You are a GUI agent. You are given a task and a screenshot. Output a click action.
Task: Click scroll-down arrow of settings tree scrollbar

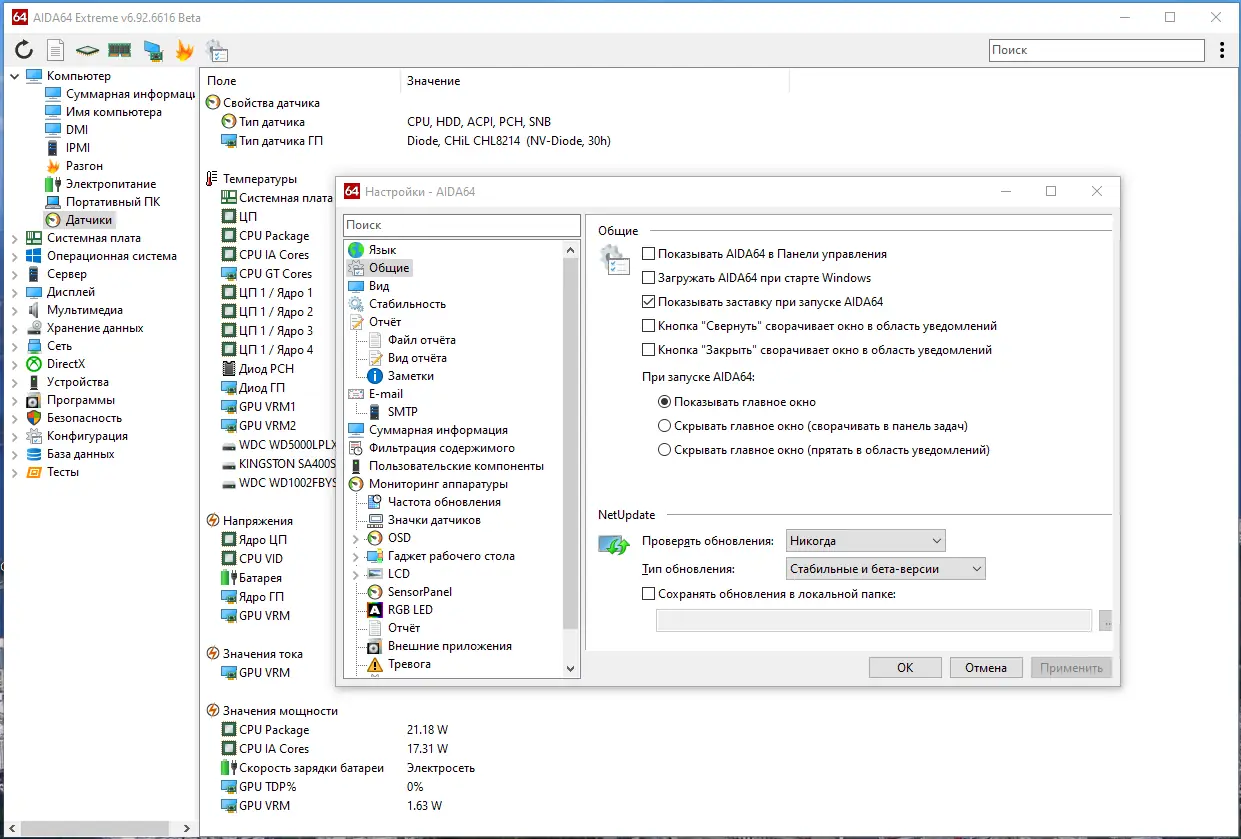(571, 669)
